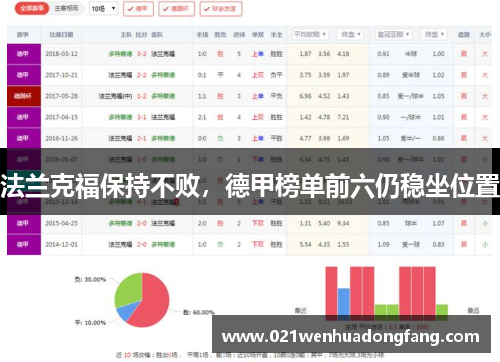Toggle the 德国杯 checkbox
Image resolution: width=500 pixels, height=362 pixels.
(x=176, y=9)
